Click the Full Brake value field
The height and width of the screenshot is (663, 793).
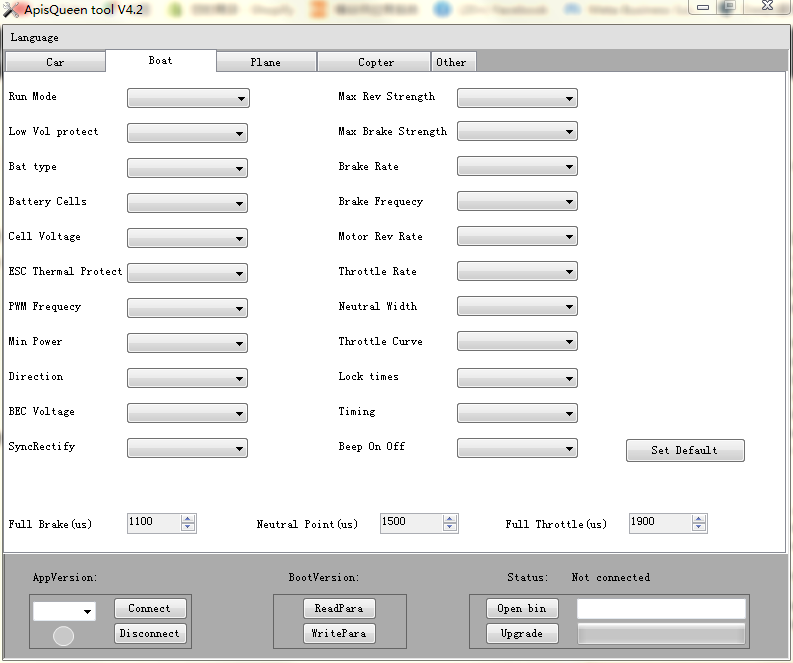[154, 522]
